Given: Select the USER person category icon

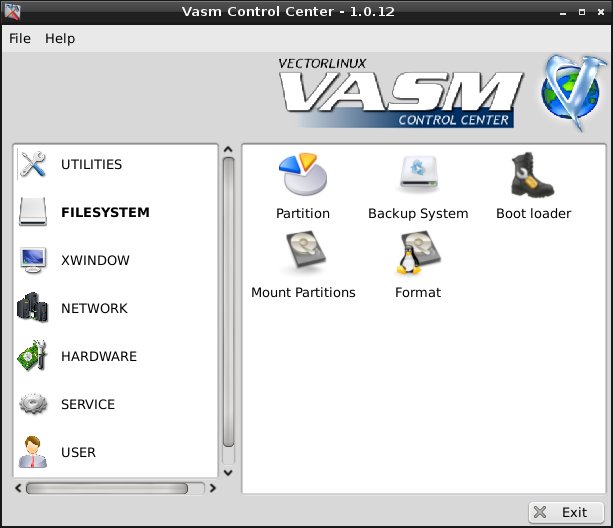Looking at the screenshot, I should (33, 452).
